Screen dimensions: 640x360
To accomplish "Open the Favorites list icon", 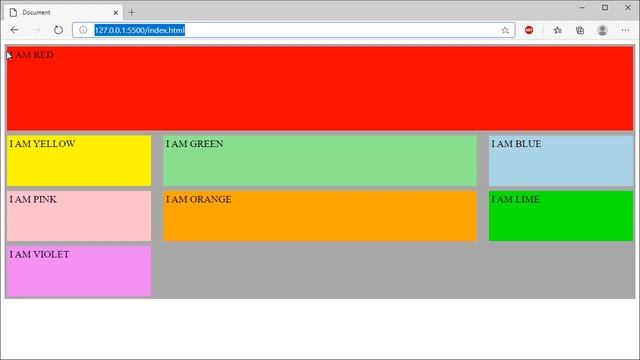I will [558, 30].
